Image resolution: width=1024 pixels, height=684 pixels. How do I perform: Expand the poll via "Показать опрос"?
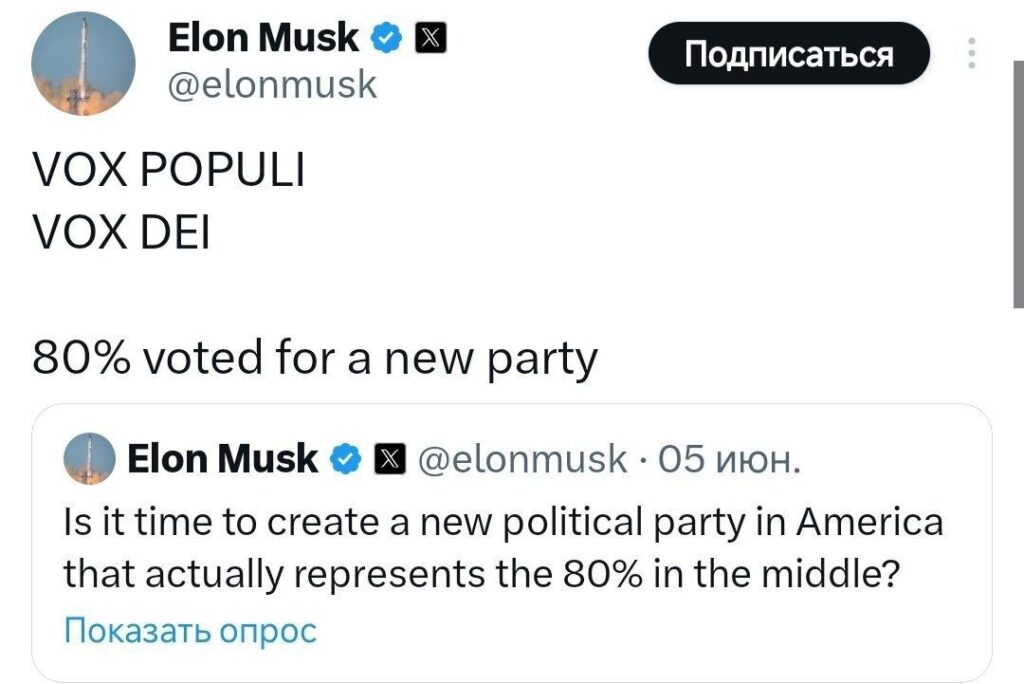coord(190,631)
